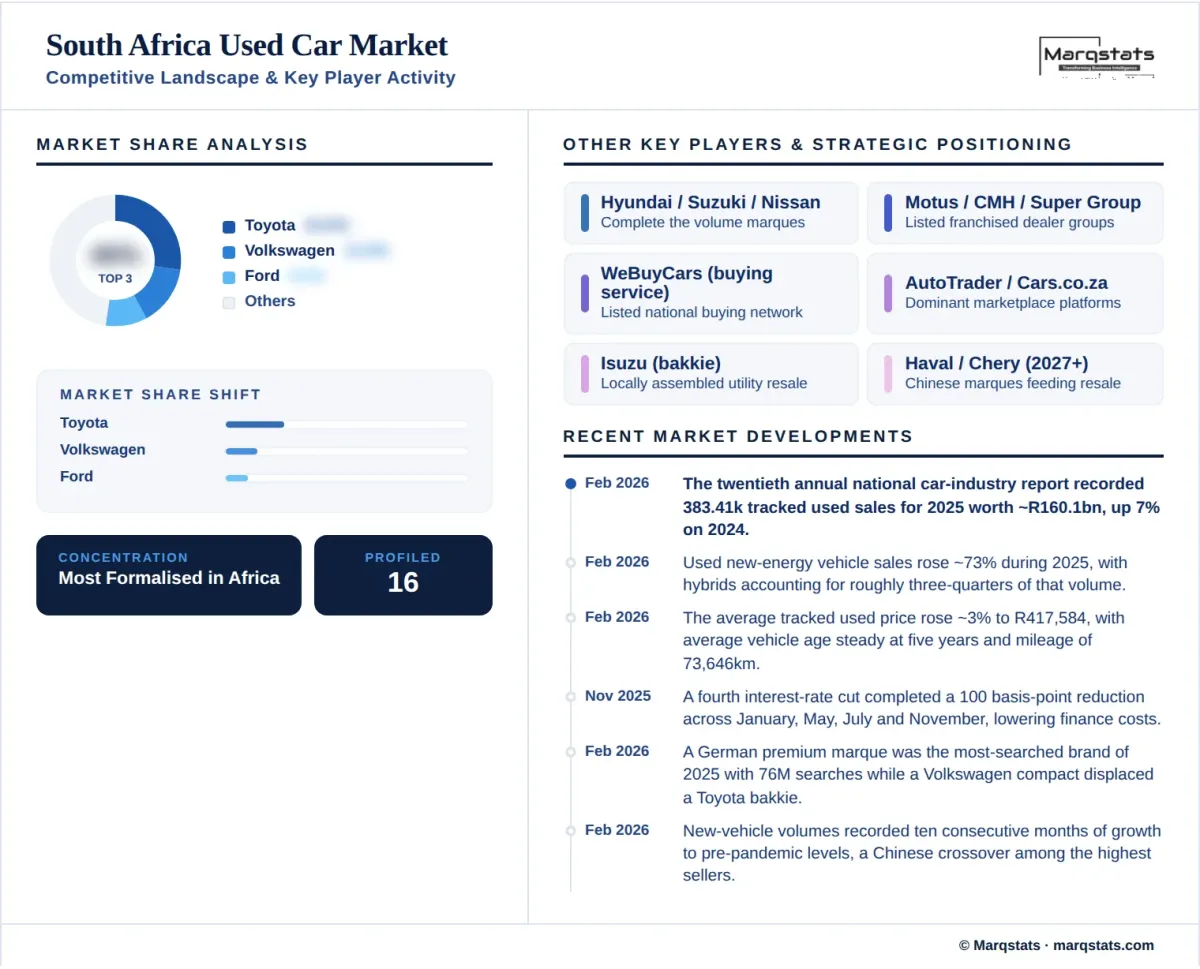
Task: Click 'Locally assembled utility resale' subtitle
Action: 704,384
